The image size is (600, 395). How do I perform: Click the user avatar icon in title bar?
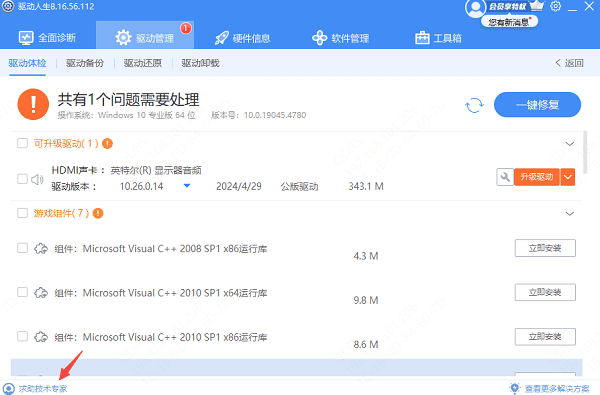[475, 8]
